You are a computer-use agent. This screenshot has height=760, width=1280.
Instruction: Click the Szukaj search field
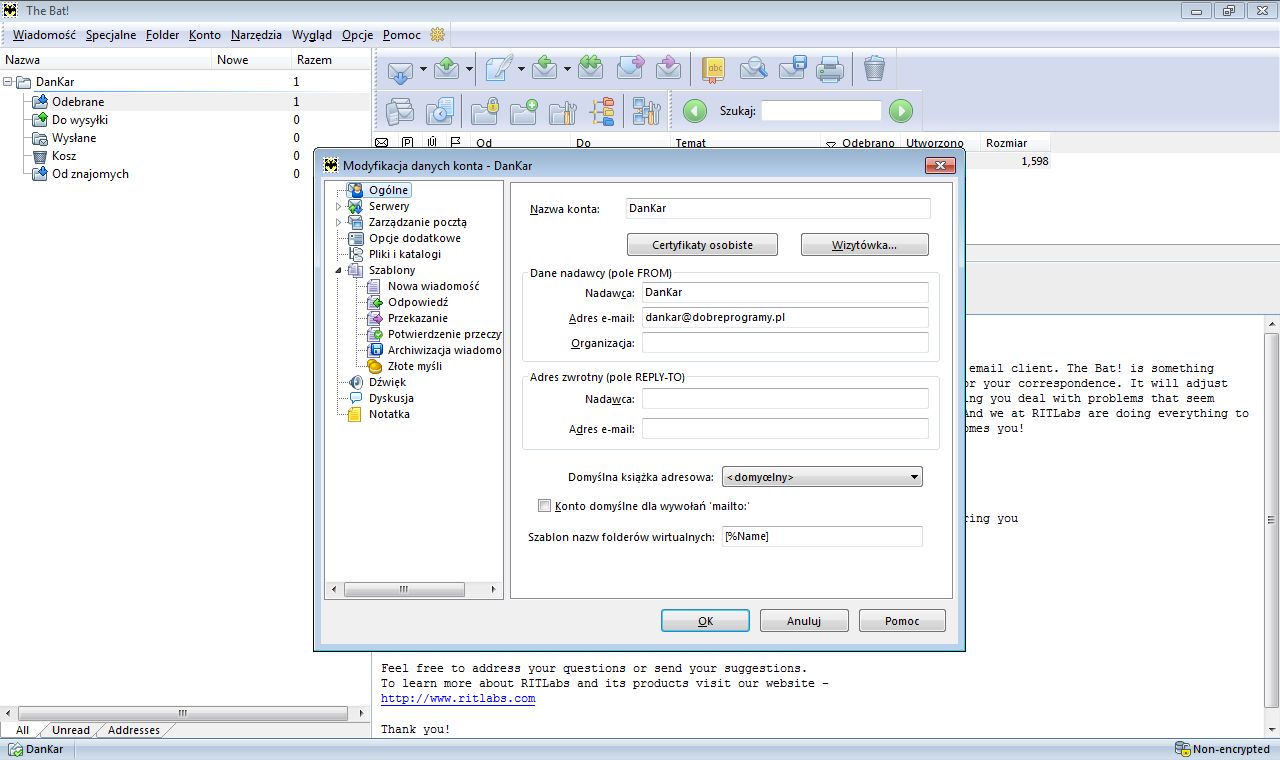(822, 111)
